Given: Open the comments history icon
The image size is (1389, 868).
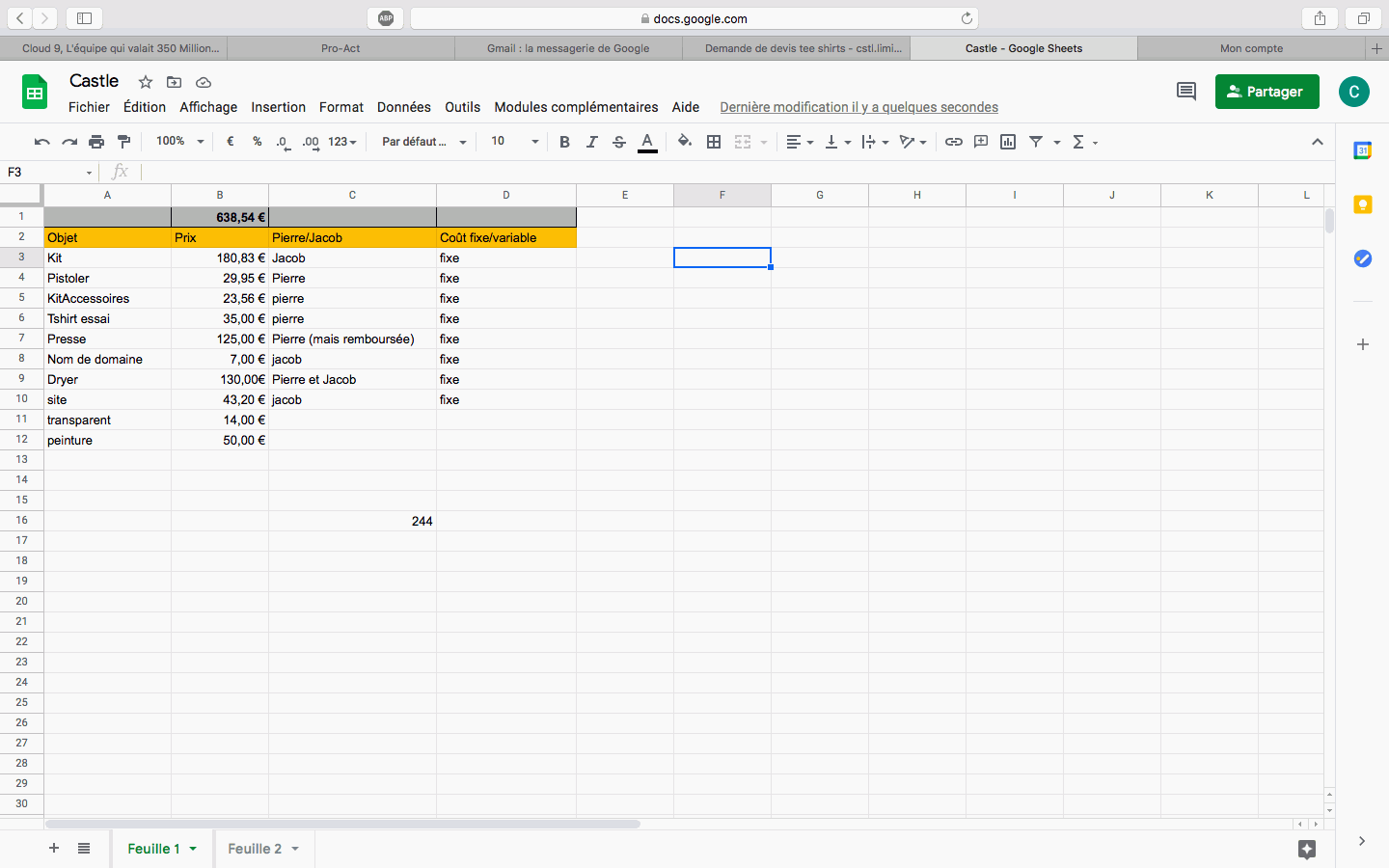Looking at the screenshot, I should [x=1186, y=92].
